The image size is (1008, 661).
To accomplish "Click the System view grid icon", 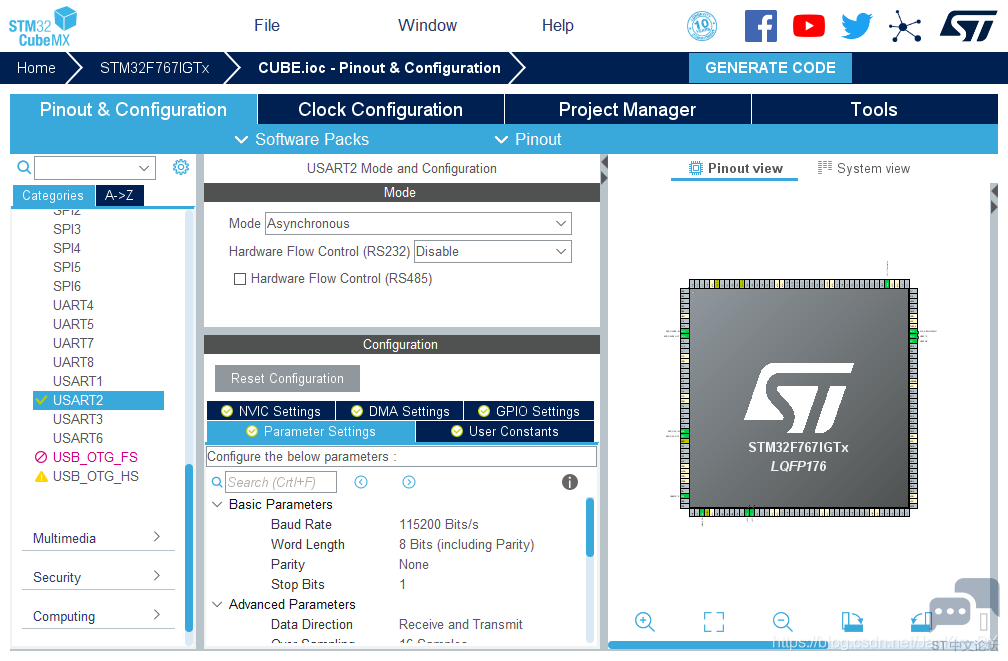I will (x=824, y=168).
